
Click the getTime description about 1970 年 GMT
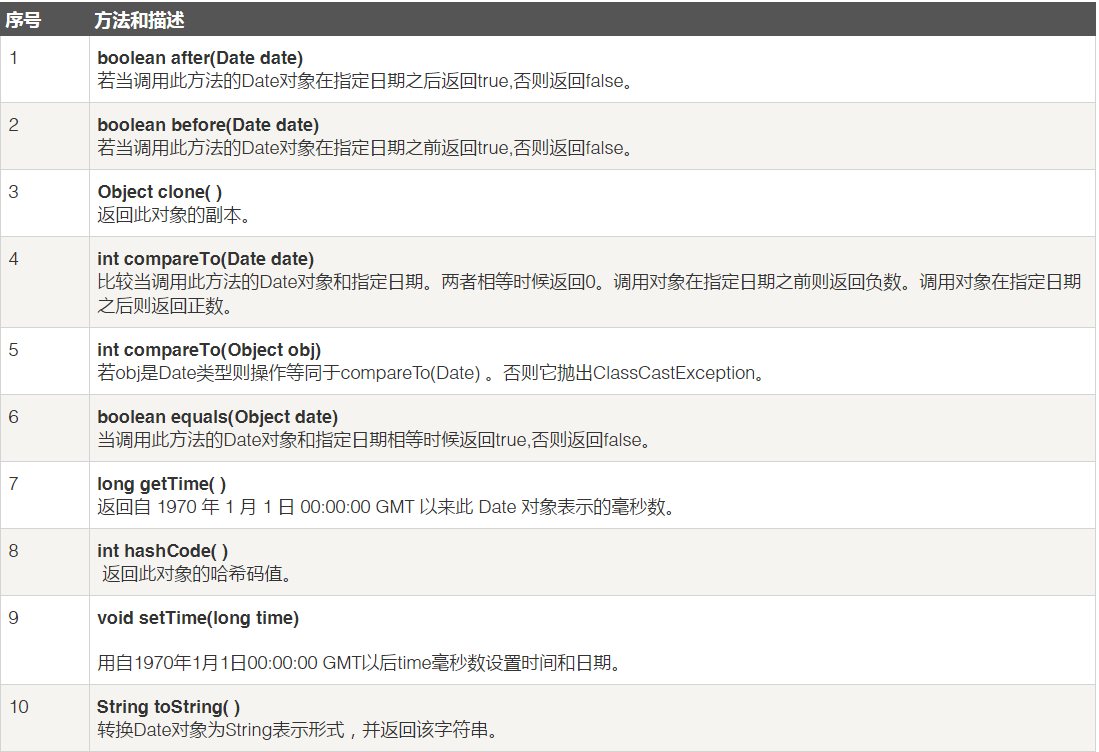[386, 507]
